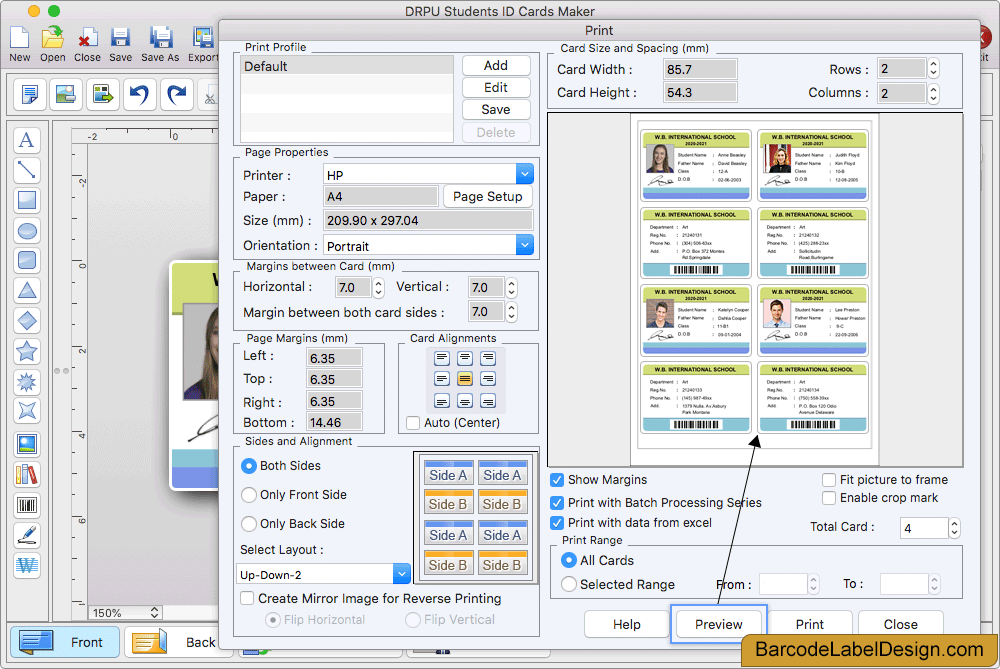
Task: Toggle Auto (Center) checkbox
Action: [413, 423]
